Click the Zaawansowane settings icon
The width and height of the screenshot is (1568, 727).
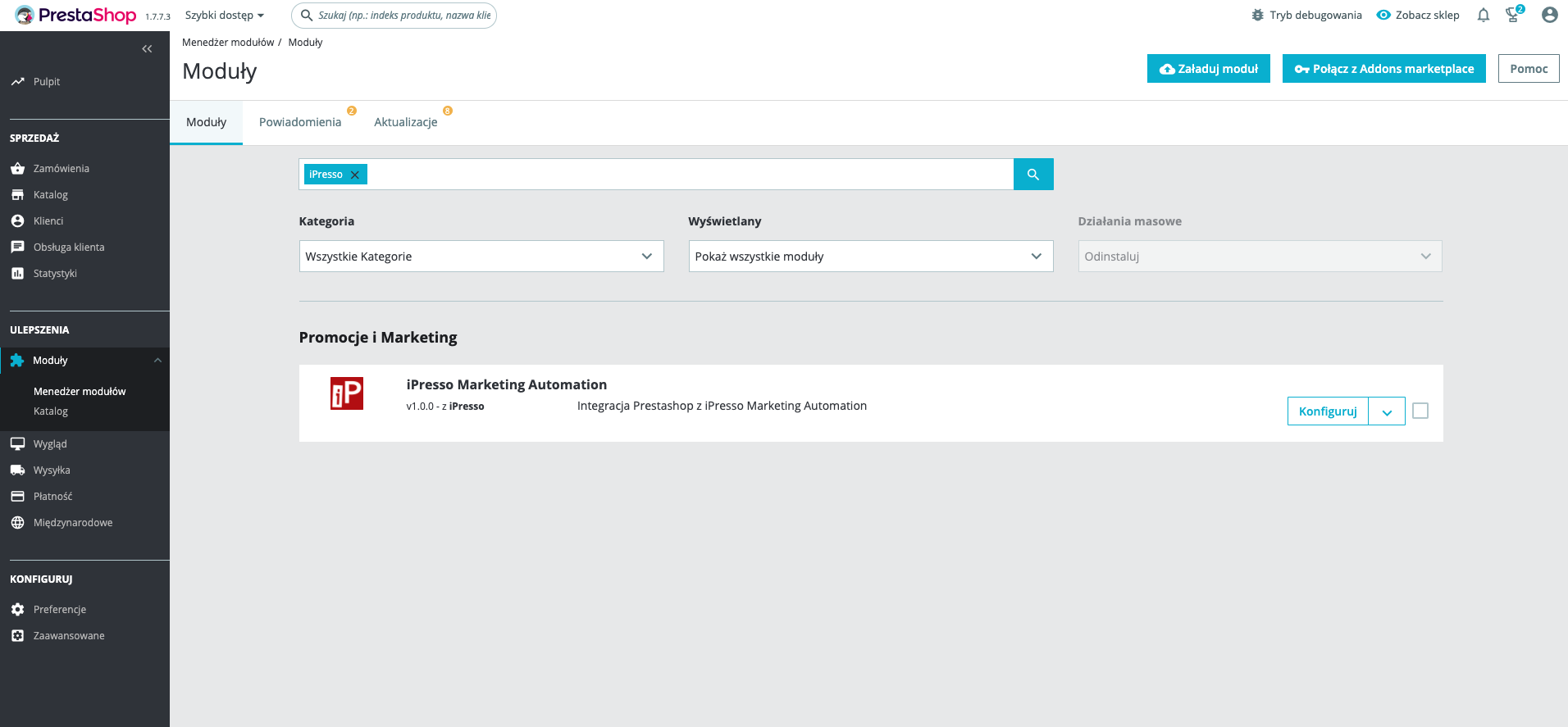coord(17,636)
